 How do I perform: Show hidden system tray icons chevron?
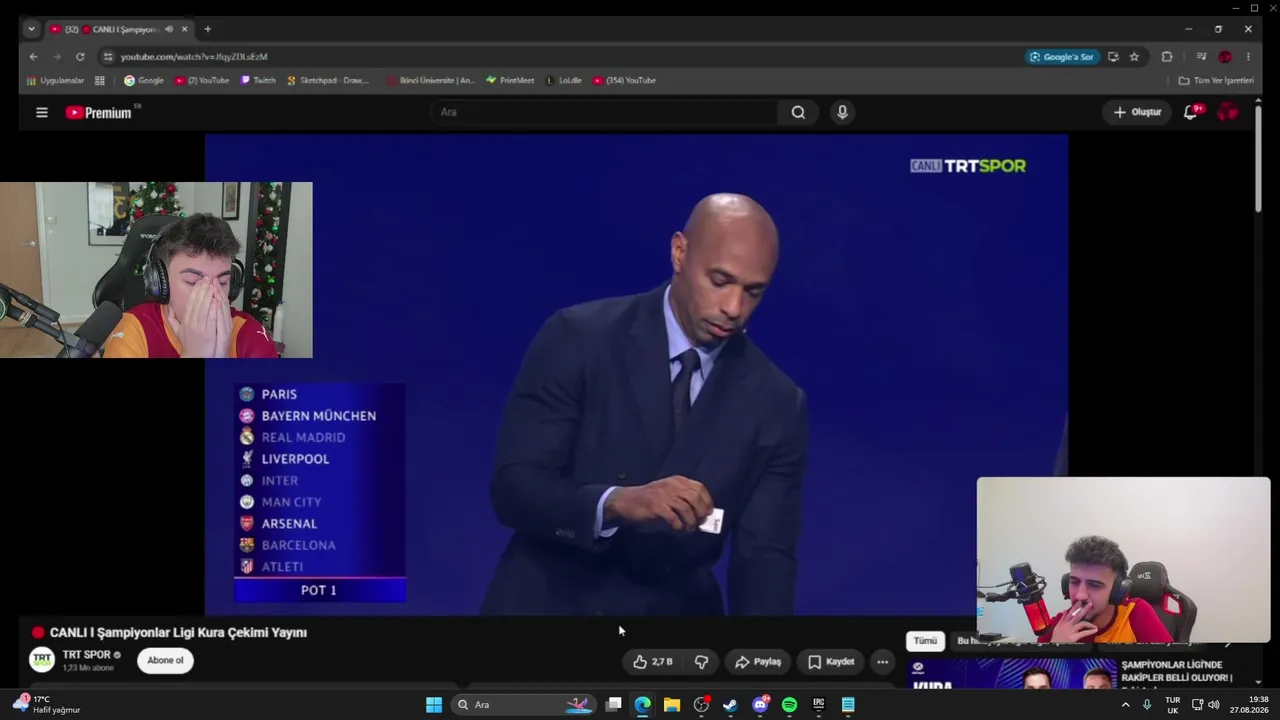pyautogui.click(x=1125, y=705)
